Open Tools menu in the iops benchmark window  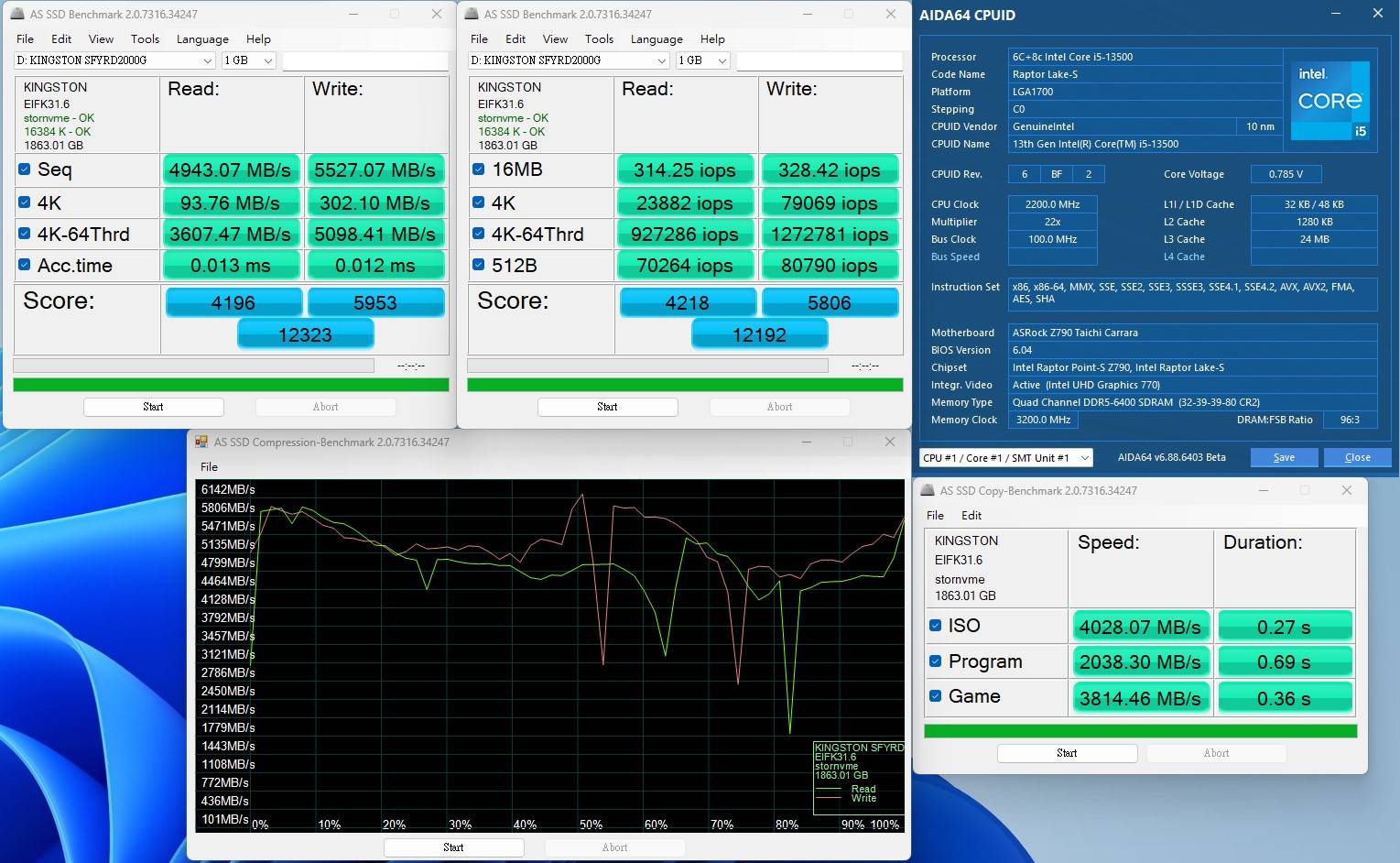599,38
